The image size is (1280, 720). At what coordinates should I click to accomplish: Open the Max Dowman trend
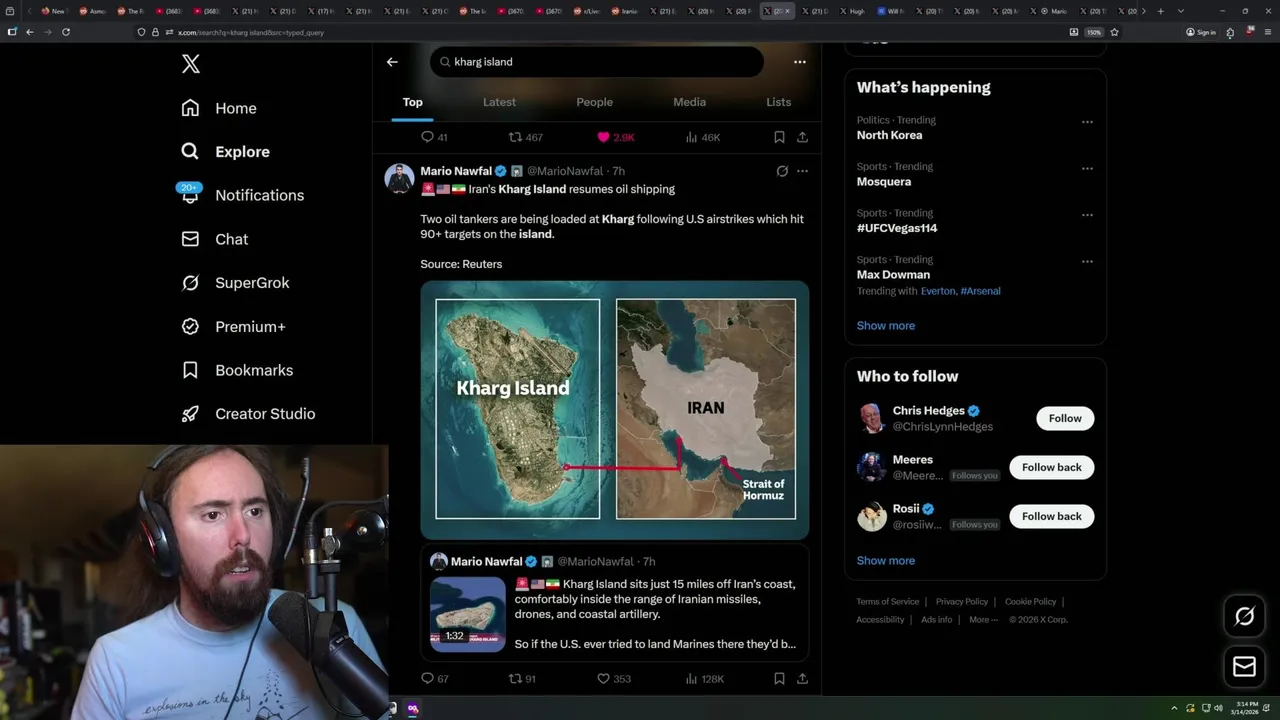(893, 274)
